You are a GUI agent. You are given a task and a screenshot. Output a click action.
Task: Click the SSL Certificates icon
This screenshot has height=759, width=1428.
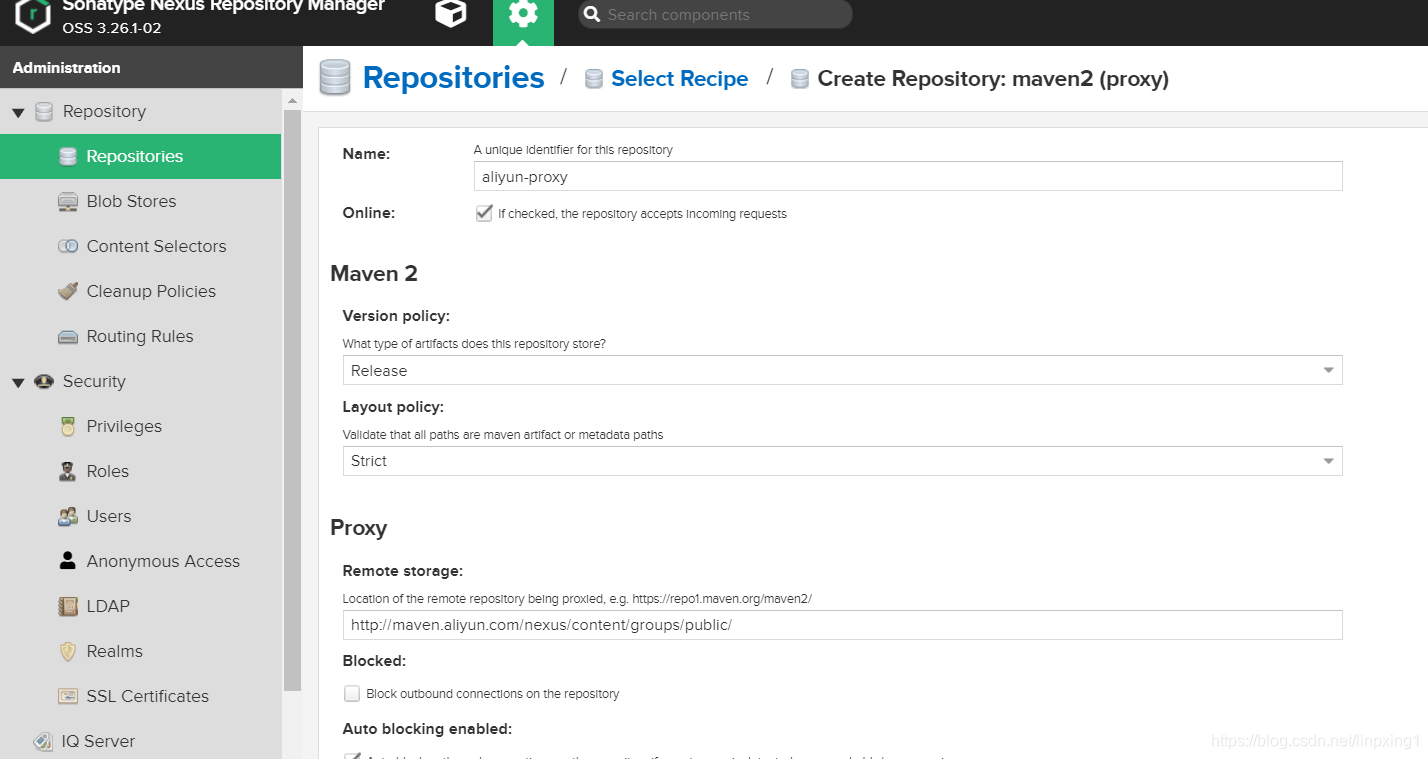coord(68,697)
